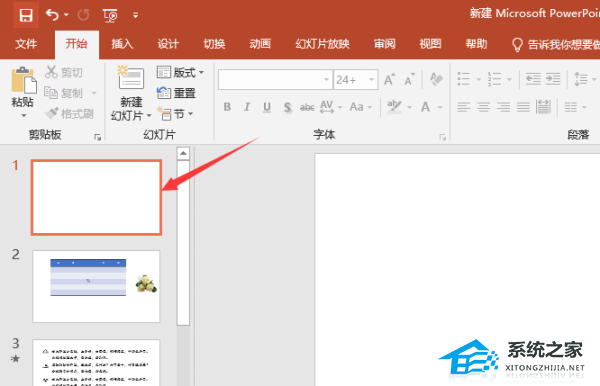The image size is (600, 386).
Task: Center align text
Action: point(484,107)
